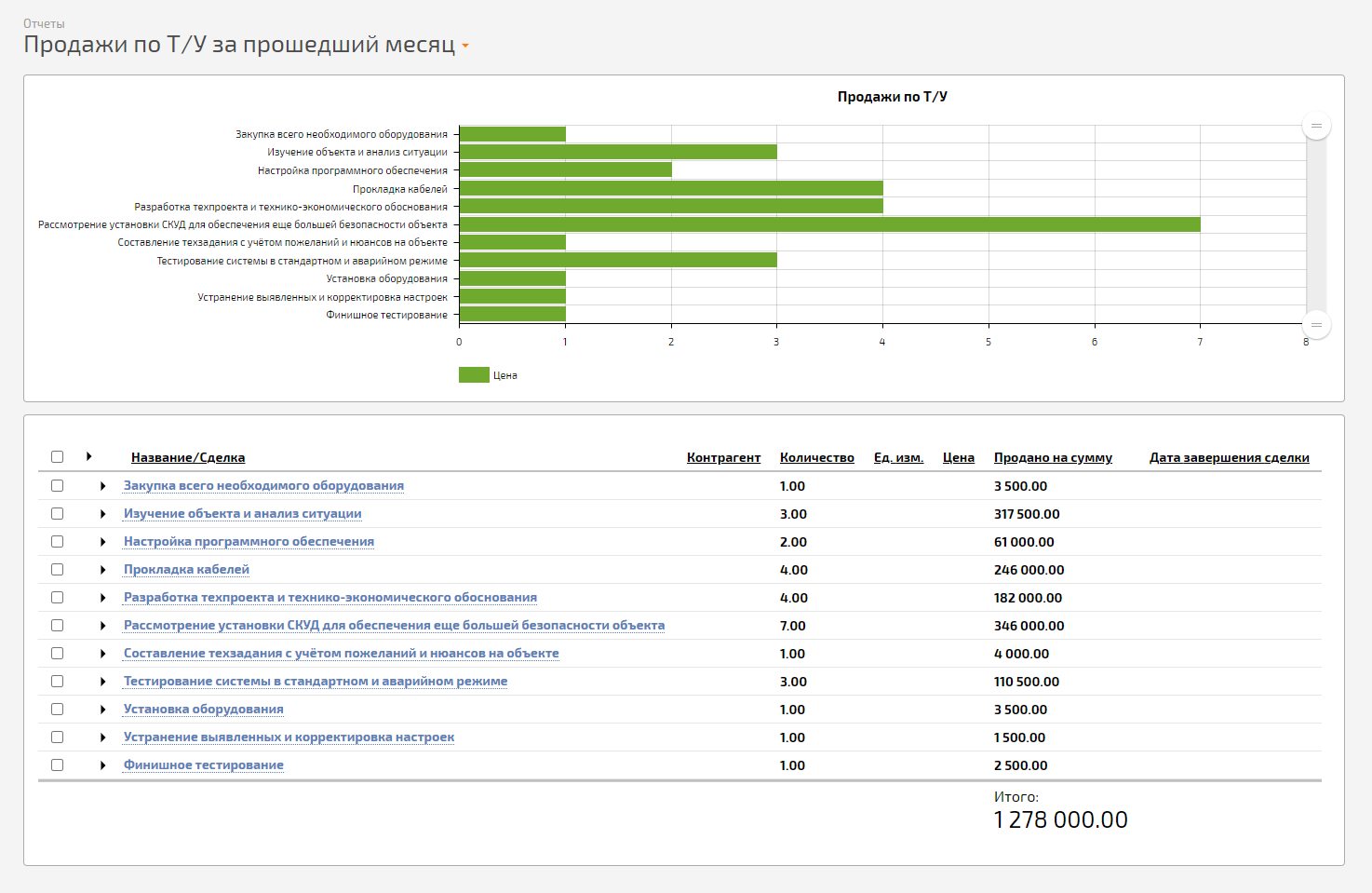The image size is (1372, 893).
Task: Sort by Количество column header
Action: pyautogui.click(x=817, y=457)
